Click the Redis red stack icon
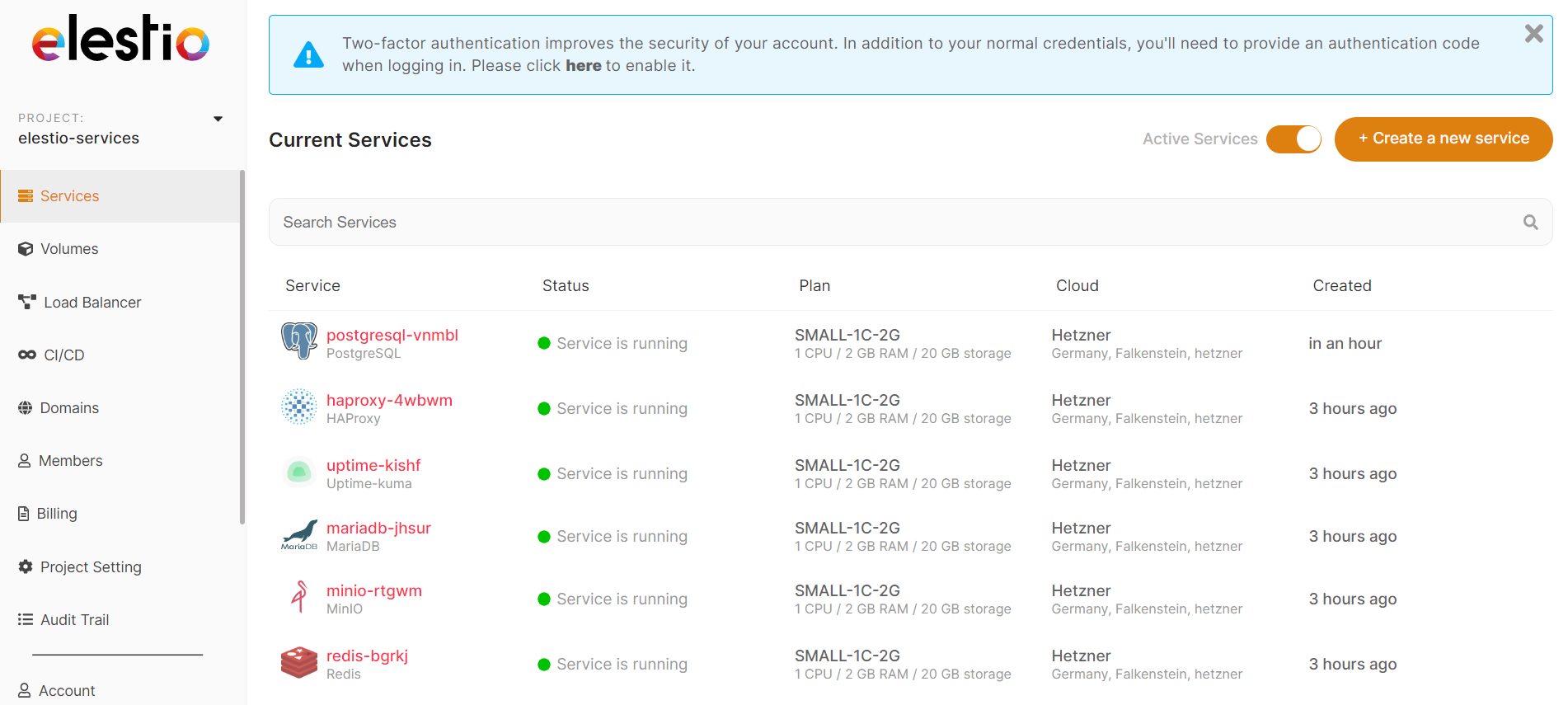Image resolution: width=1568 pixels, height=705 pixels. pos(298,662)
